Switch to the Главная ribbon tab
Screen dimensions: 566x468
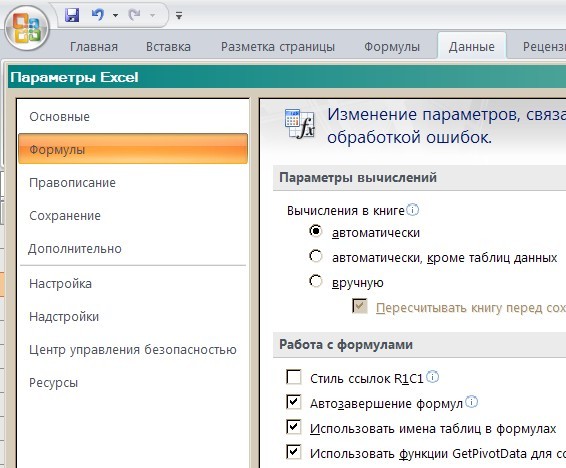tap(94, 47)
